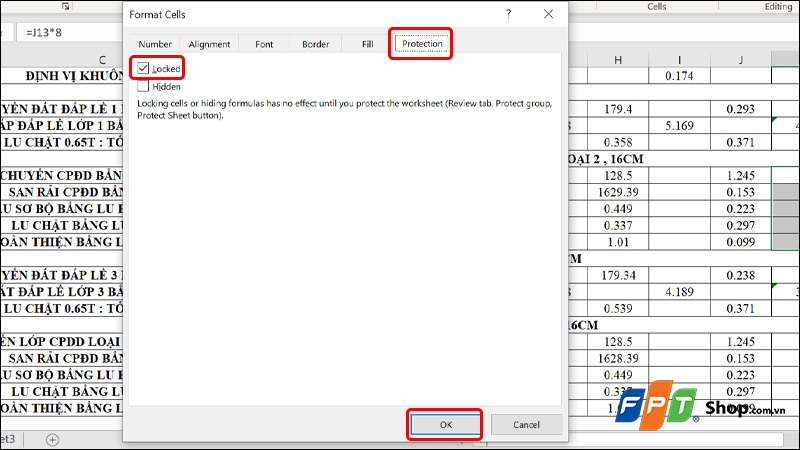Confirm with the OK button
Viewport: 800px width, 450px height.
coord(445,424)
